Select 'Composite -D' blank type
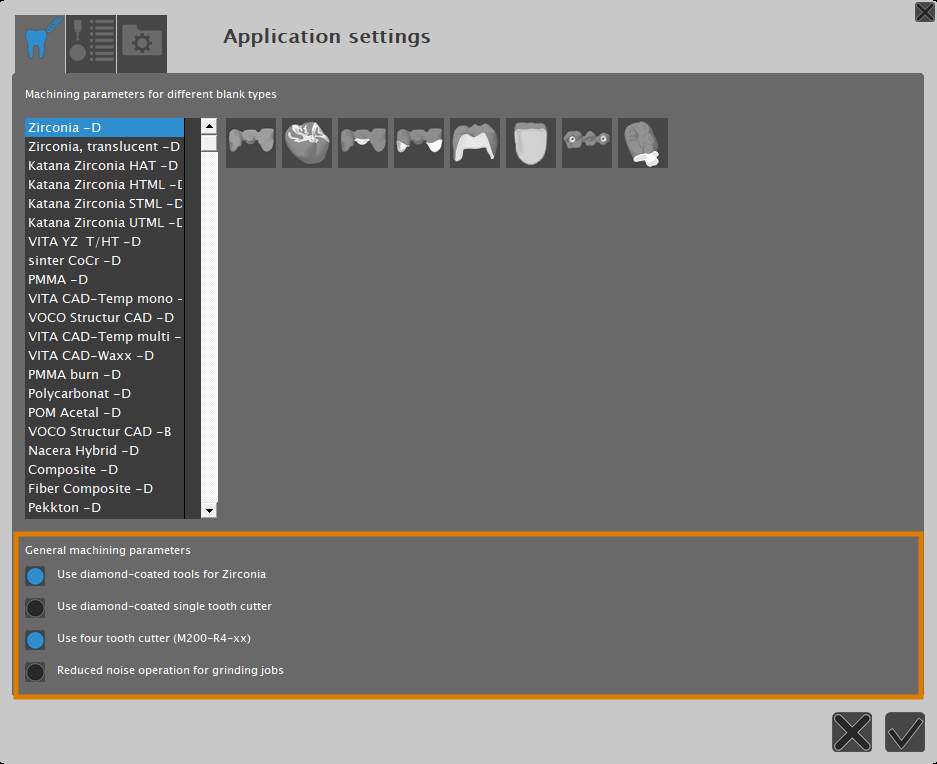Viewport: 937px width, 764px height. coord(105,470)
